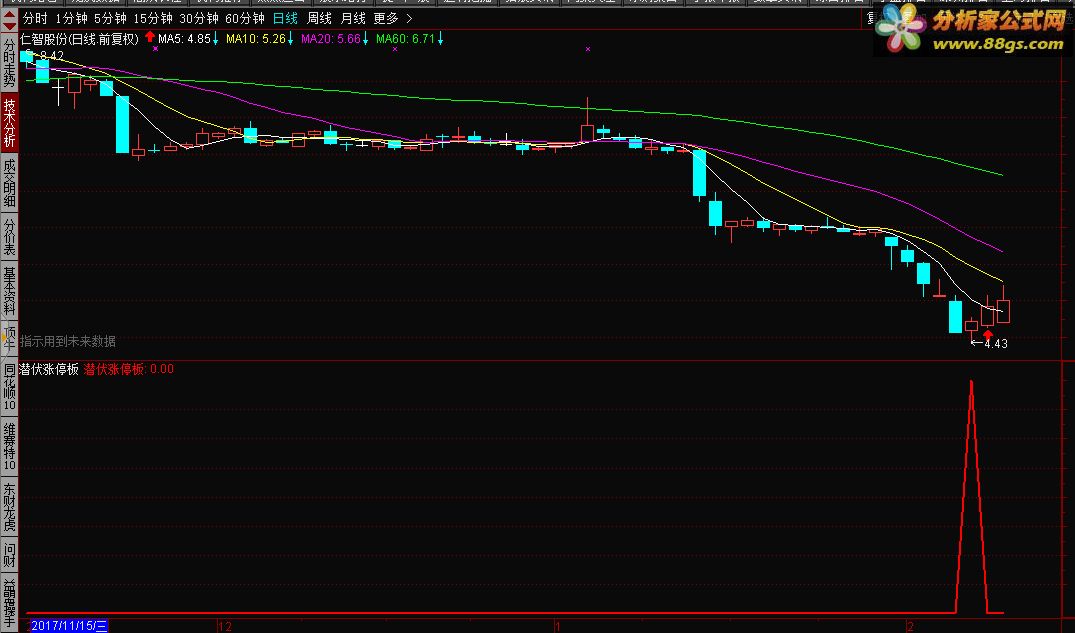Open the 成交明细 side tab

coord(9,182)
